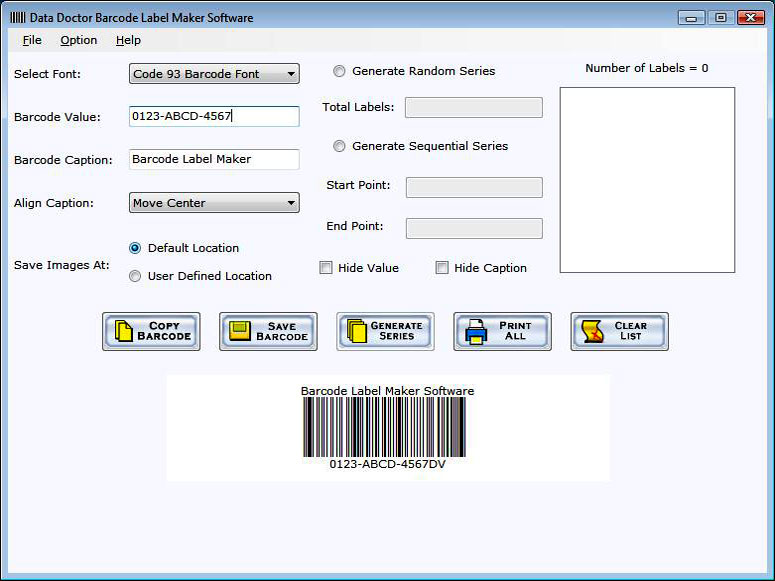Choose Default Location radio option
The width and height of the screenshot is (775, 581).
pos(135,248)
